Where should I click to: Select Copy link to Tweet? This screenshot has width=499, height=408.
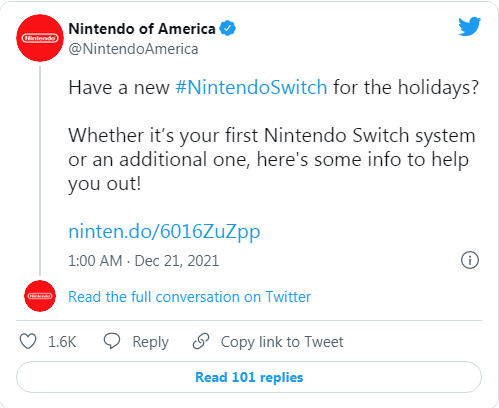click(282, 342)
